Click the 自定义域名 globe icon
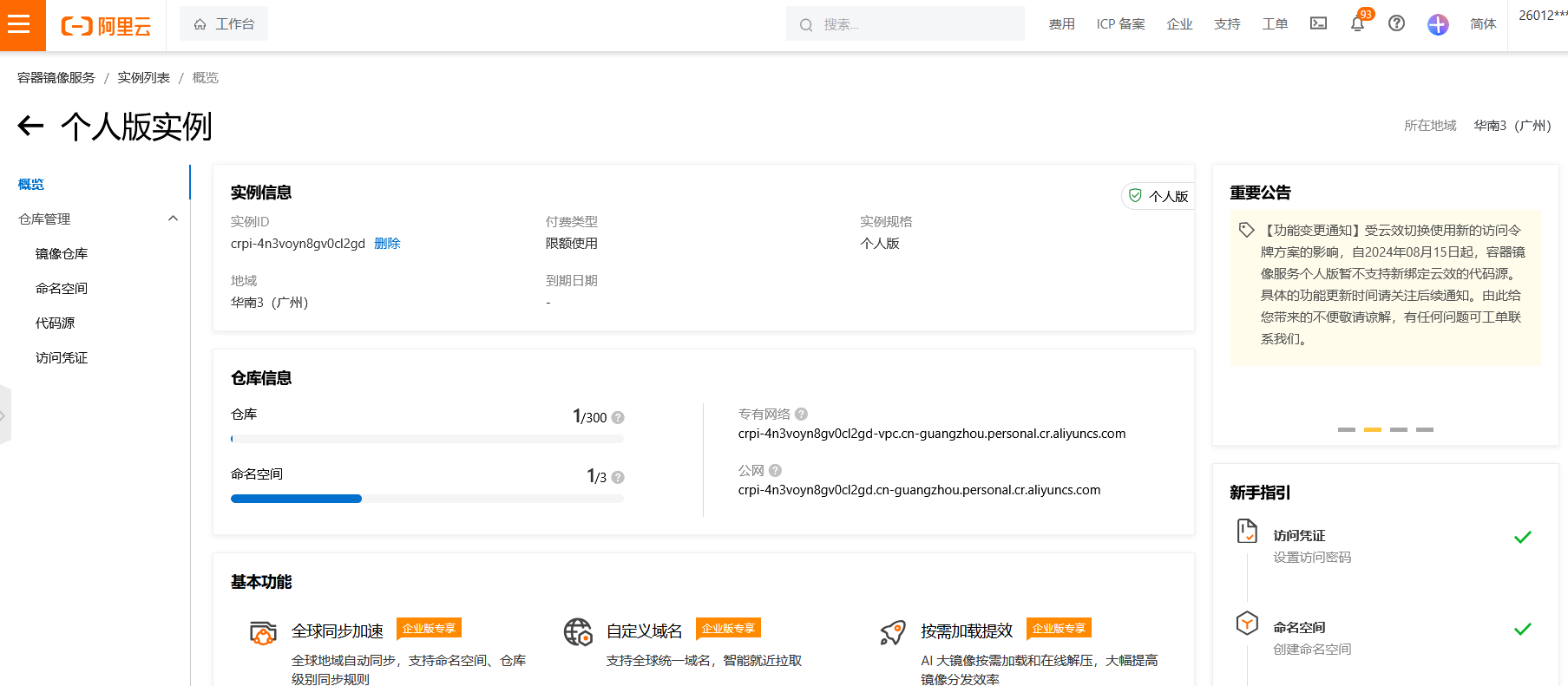Viewport: 1568px width, 686px height. tap(578, 632)
